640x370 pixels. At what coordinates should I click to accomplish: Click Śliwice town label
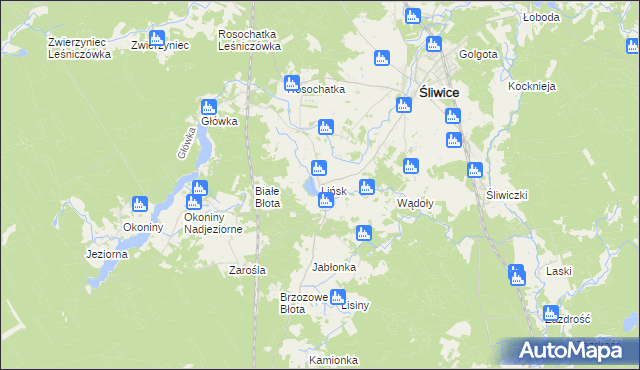[x=439, y=93]
